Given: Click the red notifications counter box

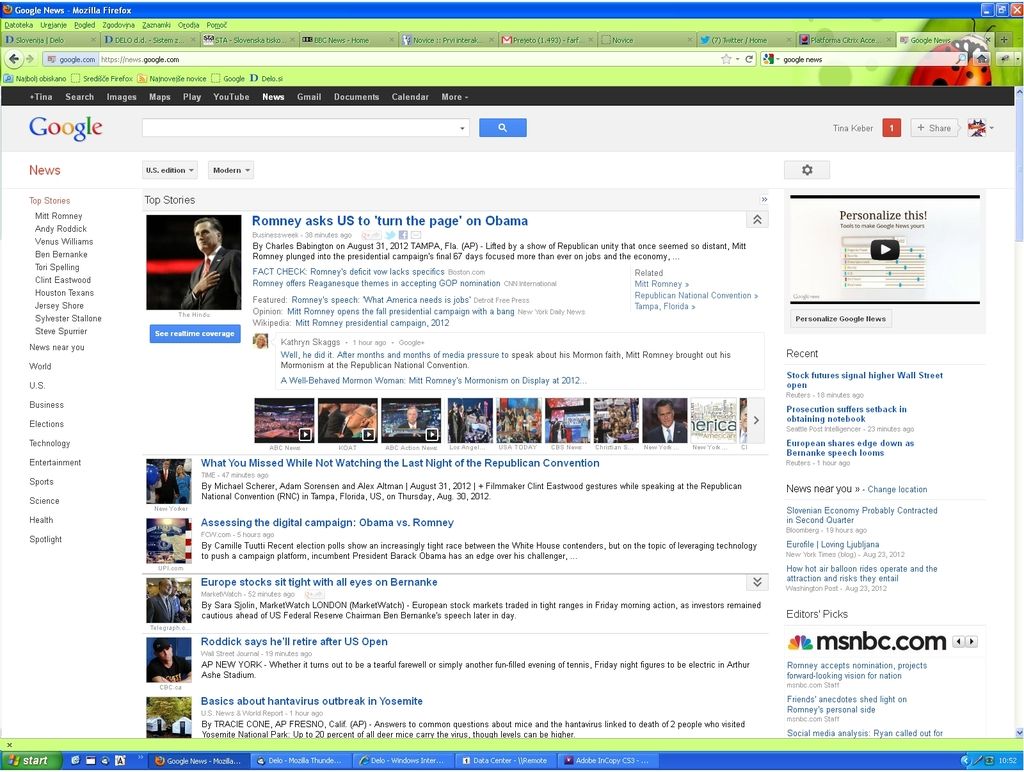Looking at the screenshot, I should (891, 128).
